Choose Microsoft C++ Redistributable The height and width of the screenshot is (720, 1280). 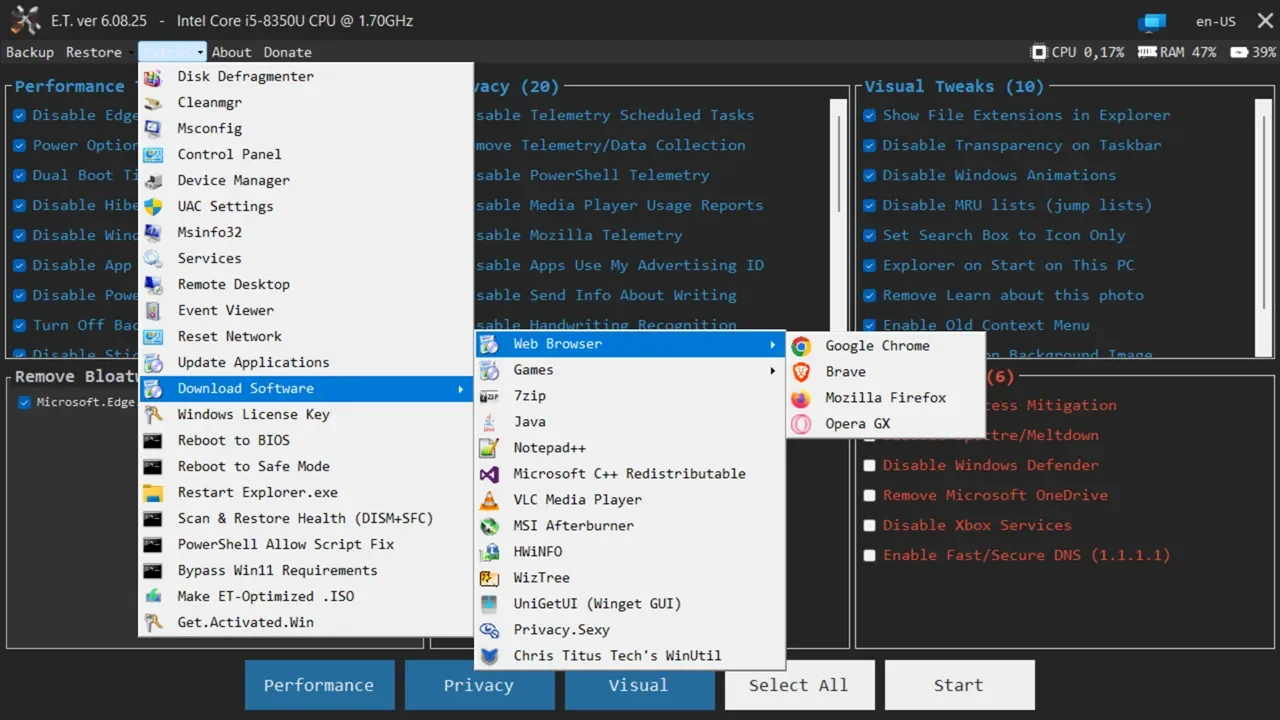click(x=630, y=474)
